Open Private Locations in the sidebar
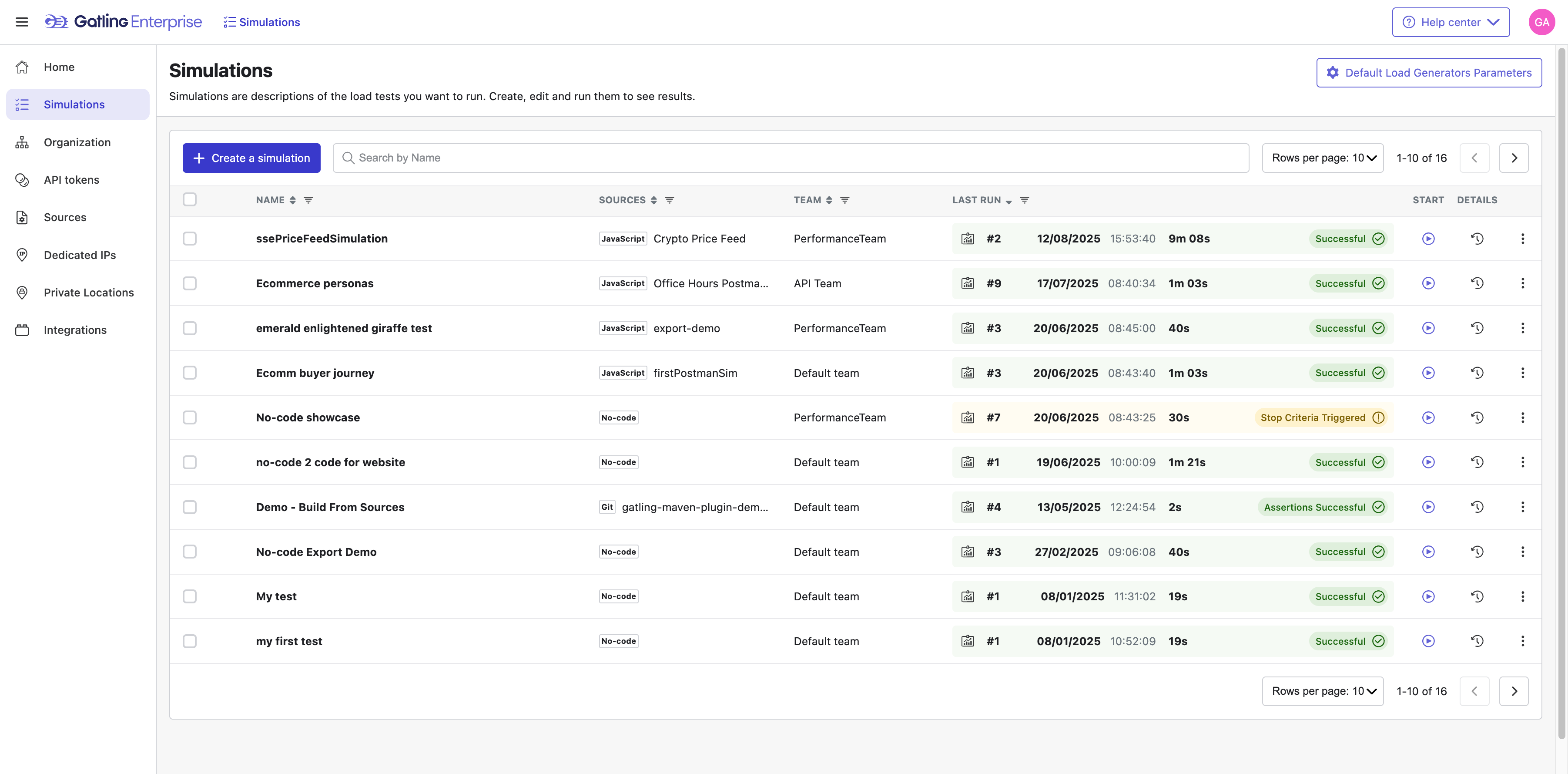 click(x=78, y=292)
